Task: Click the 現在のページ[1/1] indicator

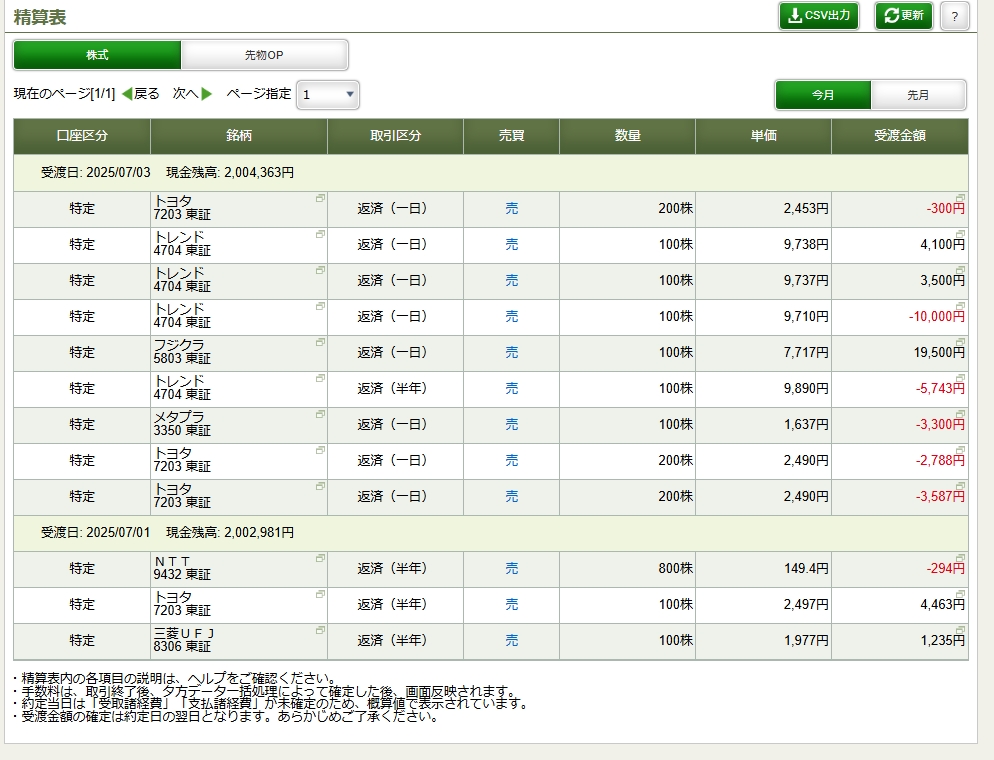Action: point(64,94)
